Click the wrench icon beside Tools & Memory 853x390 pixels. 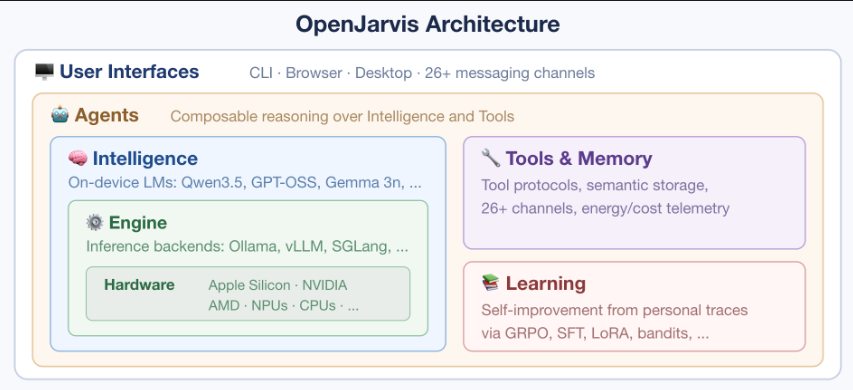[x=491, y=158]
